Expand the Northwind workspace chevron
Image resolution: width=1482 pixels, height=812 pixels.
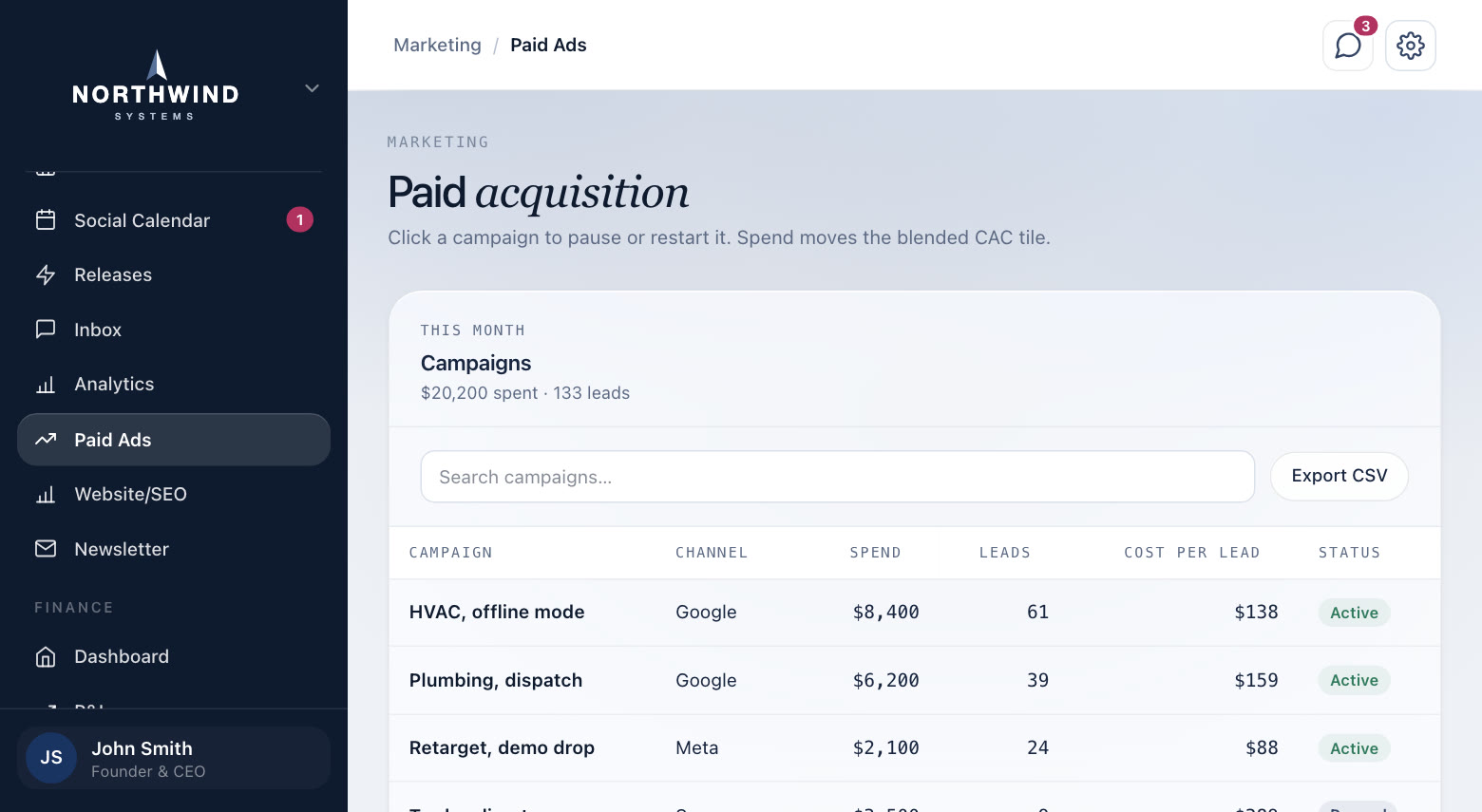click(x=312, y=88)
